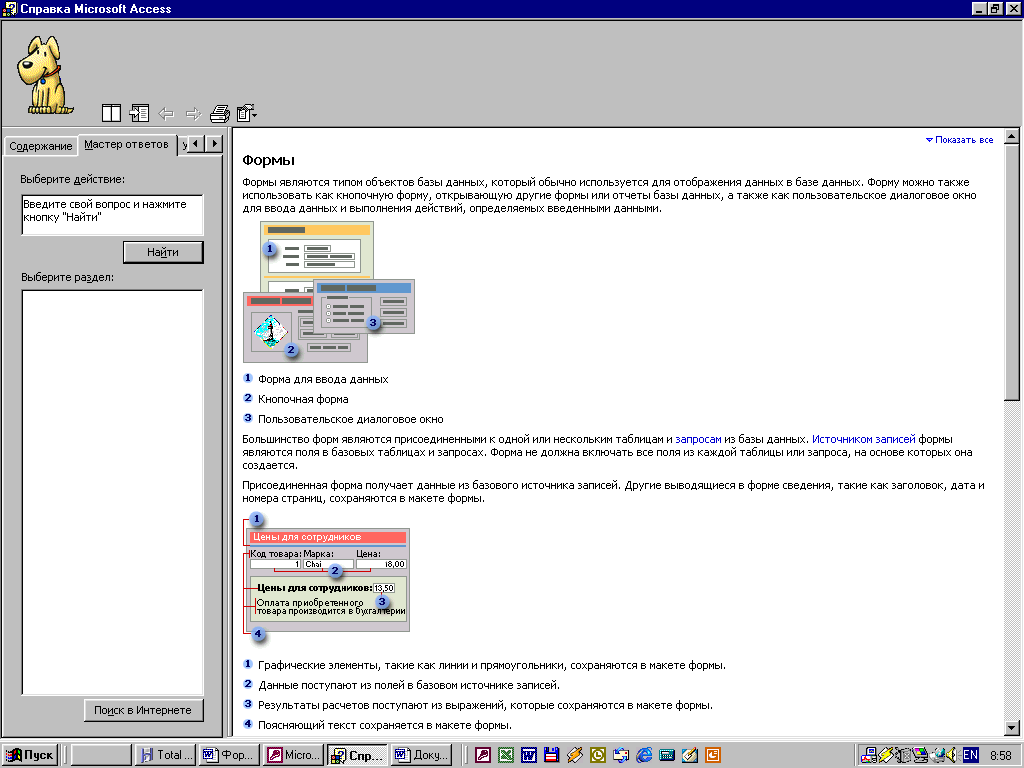Click the Спр... help taskbar button

[x=357, y=755]
